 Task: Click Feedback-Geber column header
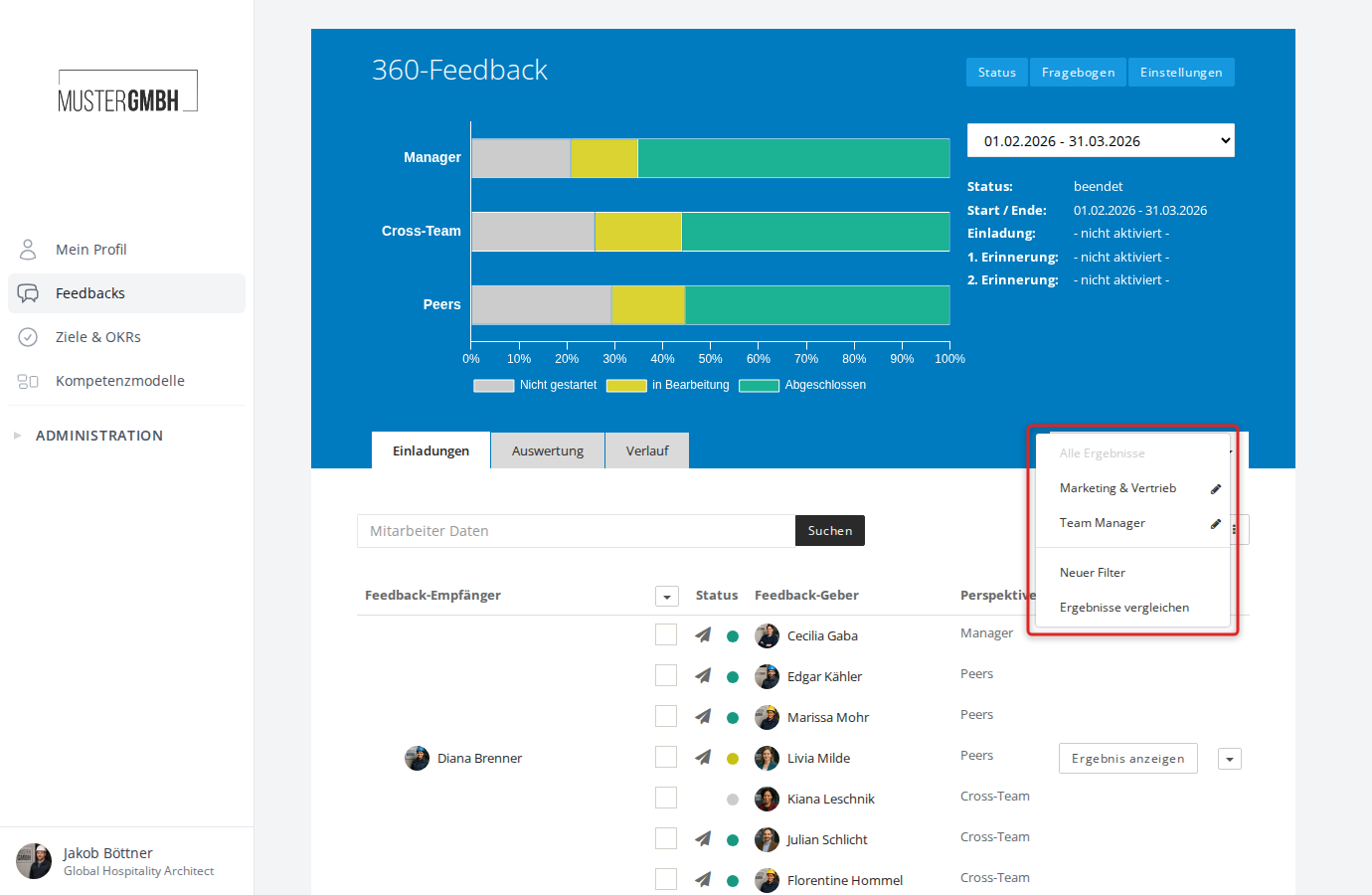coord(806,595)
